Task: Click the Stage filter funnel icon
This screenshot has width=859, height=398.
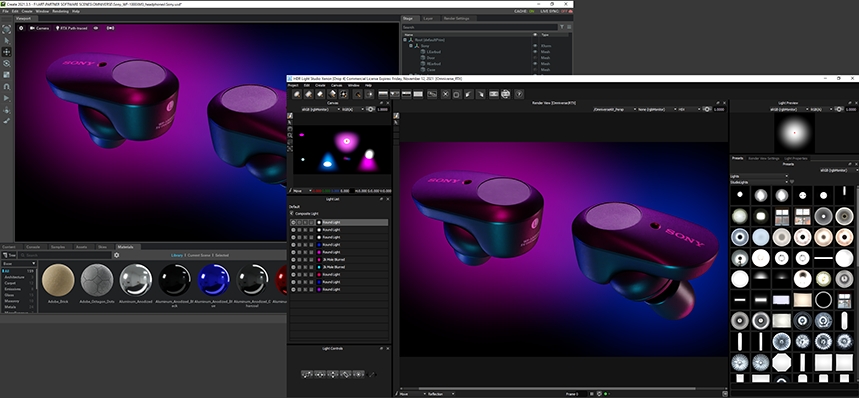Action: tap(562, 27)
